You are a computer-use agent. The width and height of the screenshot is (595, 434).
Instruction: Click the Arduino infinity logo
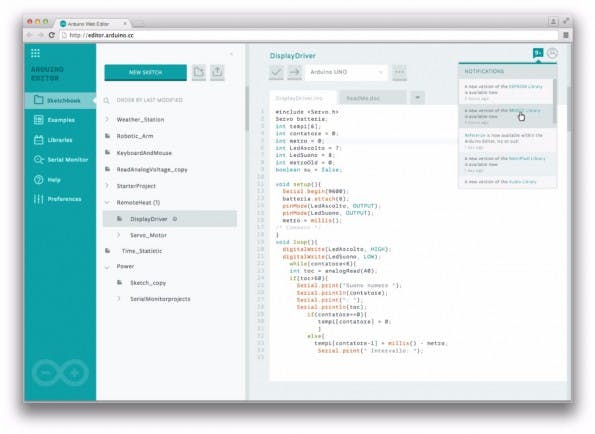(x=60, y=373)
